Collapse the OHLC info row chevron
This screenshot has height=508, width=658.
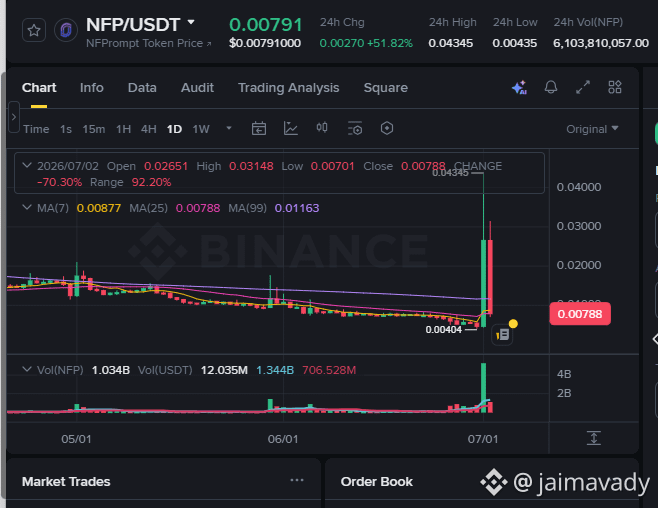(x=27, y=165)
